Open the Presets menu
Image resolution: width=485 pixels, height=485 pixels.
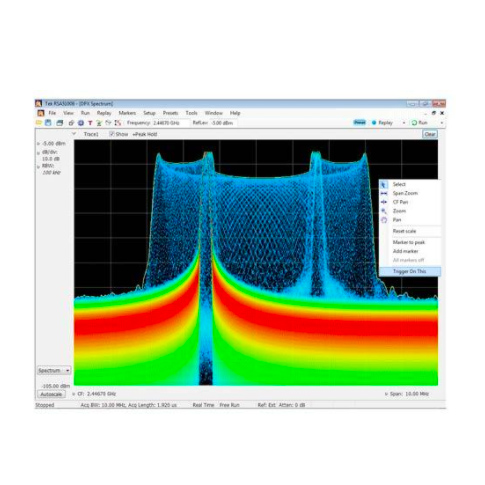(x=170, y=113)
